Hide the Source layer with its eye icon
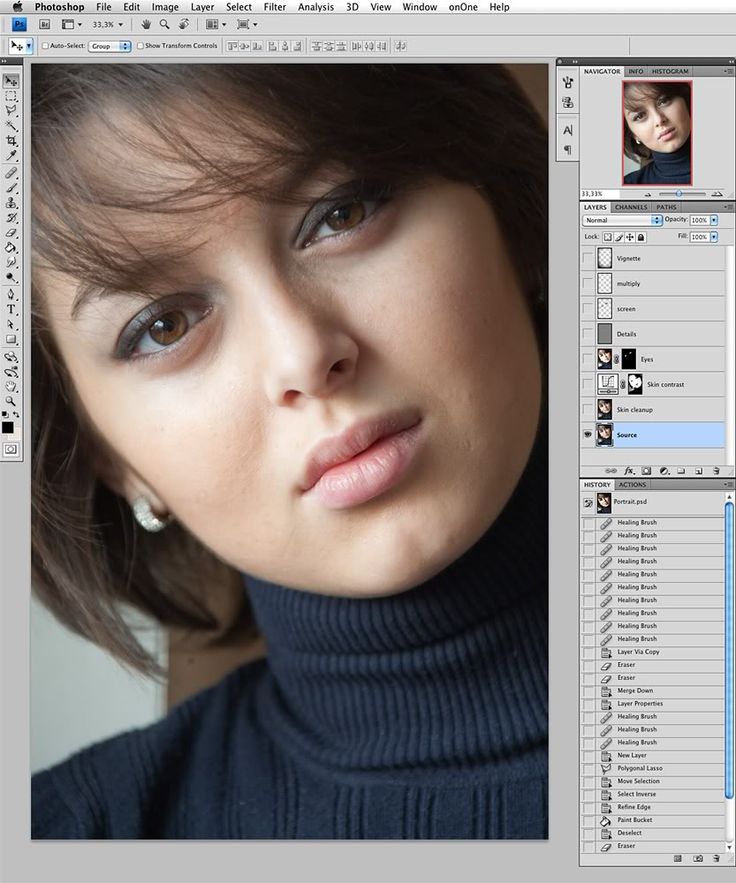Screen dimensions: 736x883 587,435
